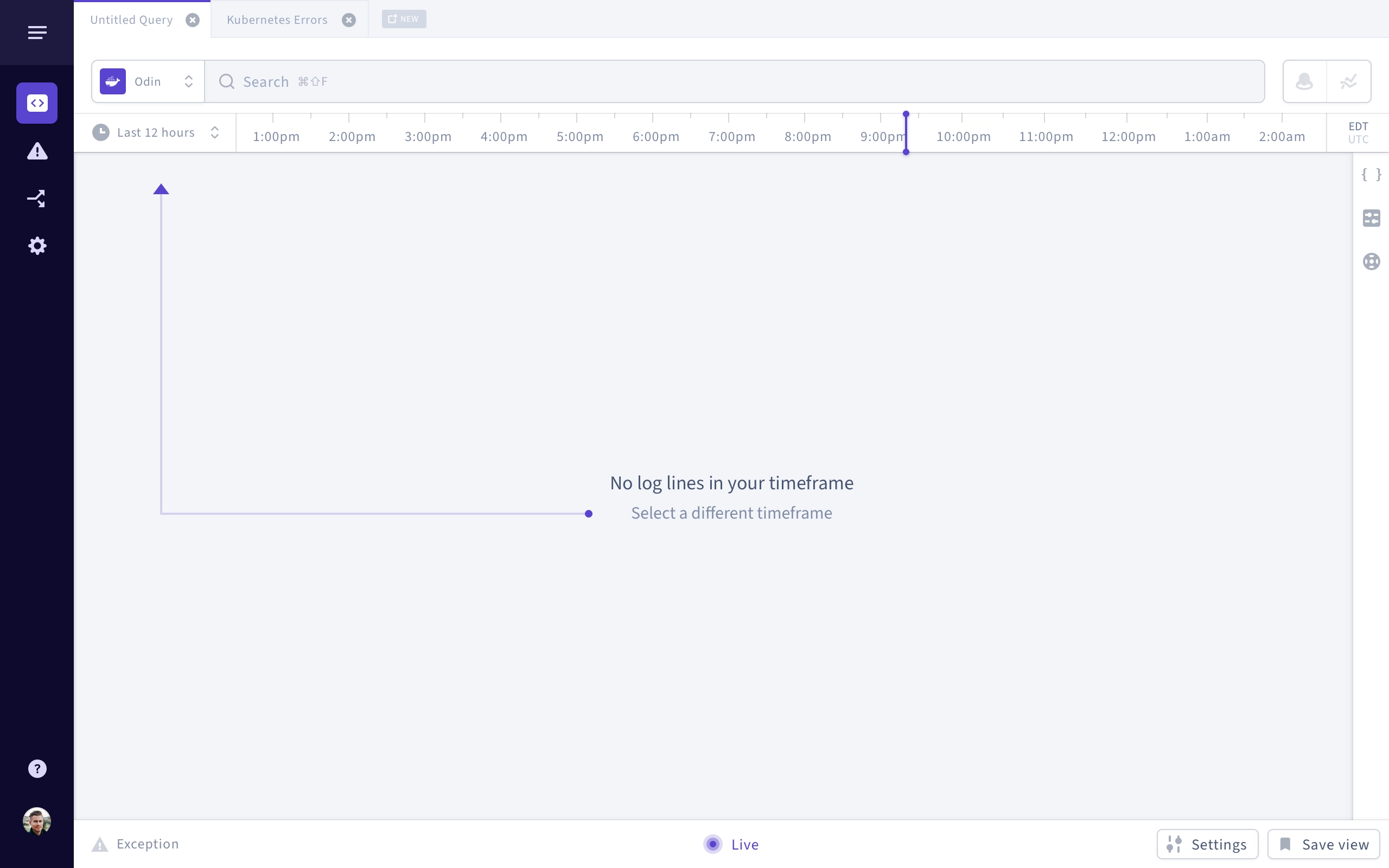Select the Untitled Query tab
Screen dimensions: 1389x868
(131, 20)
